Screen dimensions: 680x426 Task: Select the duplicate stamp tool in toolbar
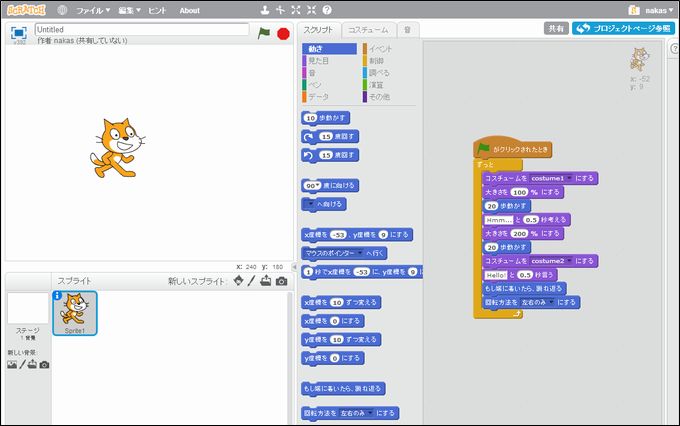point(264,10)
